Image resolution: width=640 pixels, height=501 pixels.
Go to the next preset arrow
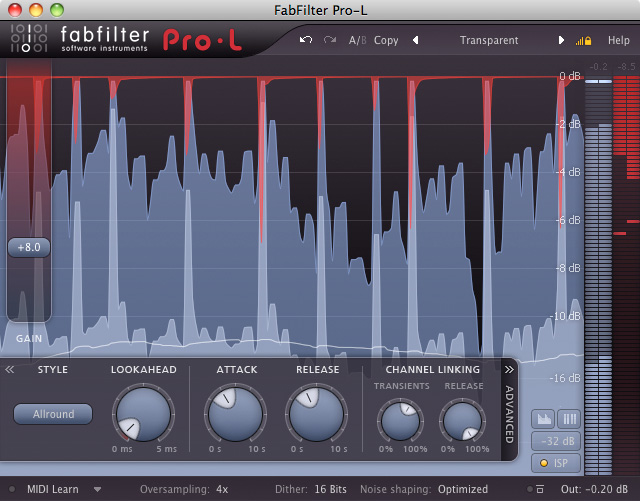pos(561,41)
